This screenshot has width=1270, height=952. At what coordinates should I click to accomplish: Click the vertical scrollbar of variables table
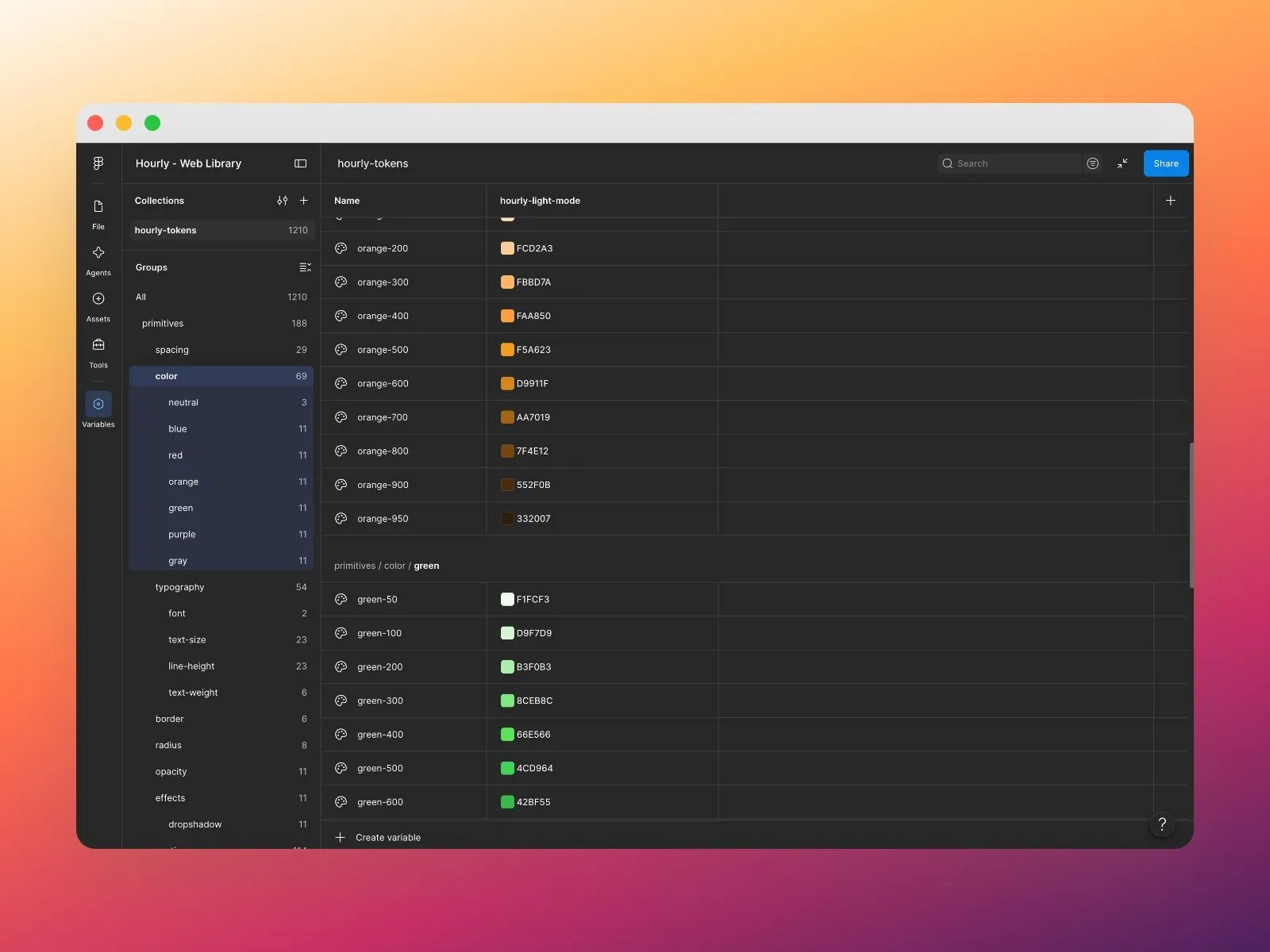point(1191,515)
